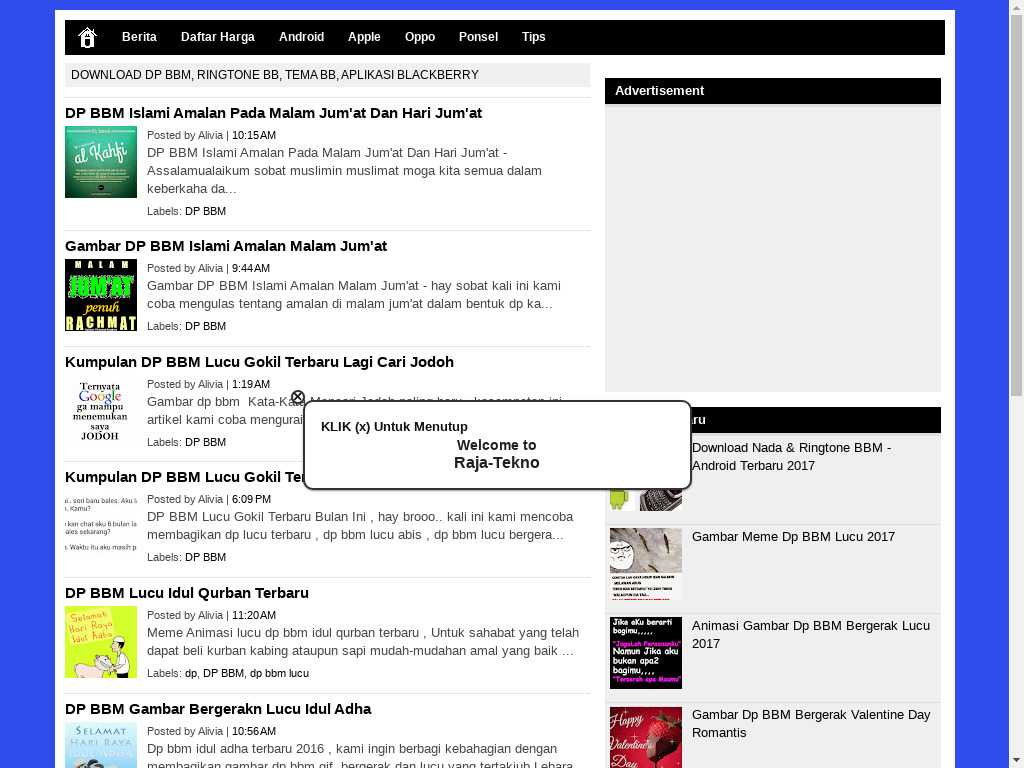This screenshot has height=768, width=1024.
Task: Open the al Kahfi post thumbnail
Action: pos(101,162)
